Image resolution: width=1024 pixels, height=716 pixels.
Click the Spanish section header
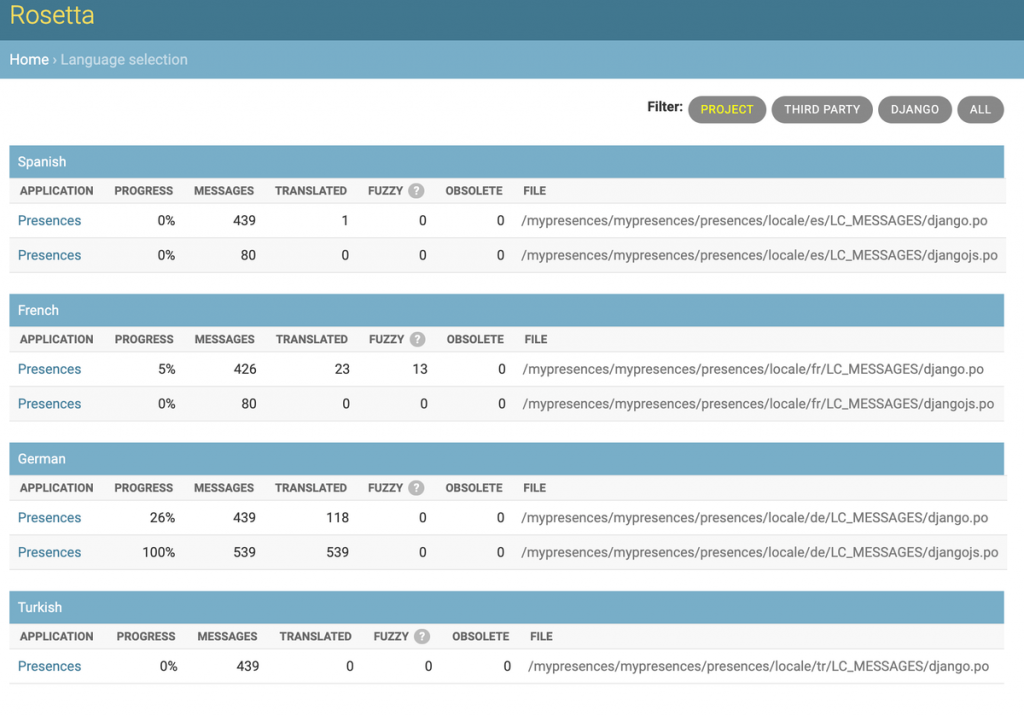[x=506, y=162]
